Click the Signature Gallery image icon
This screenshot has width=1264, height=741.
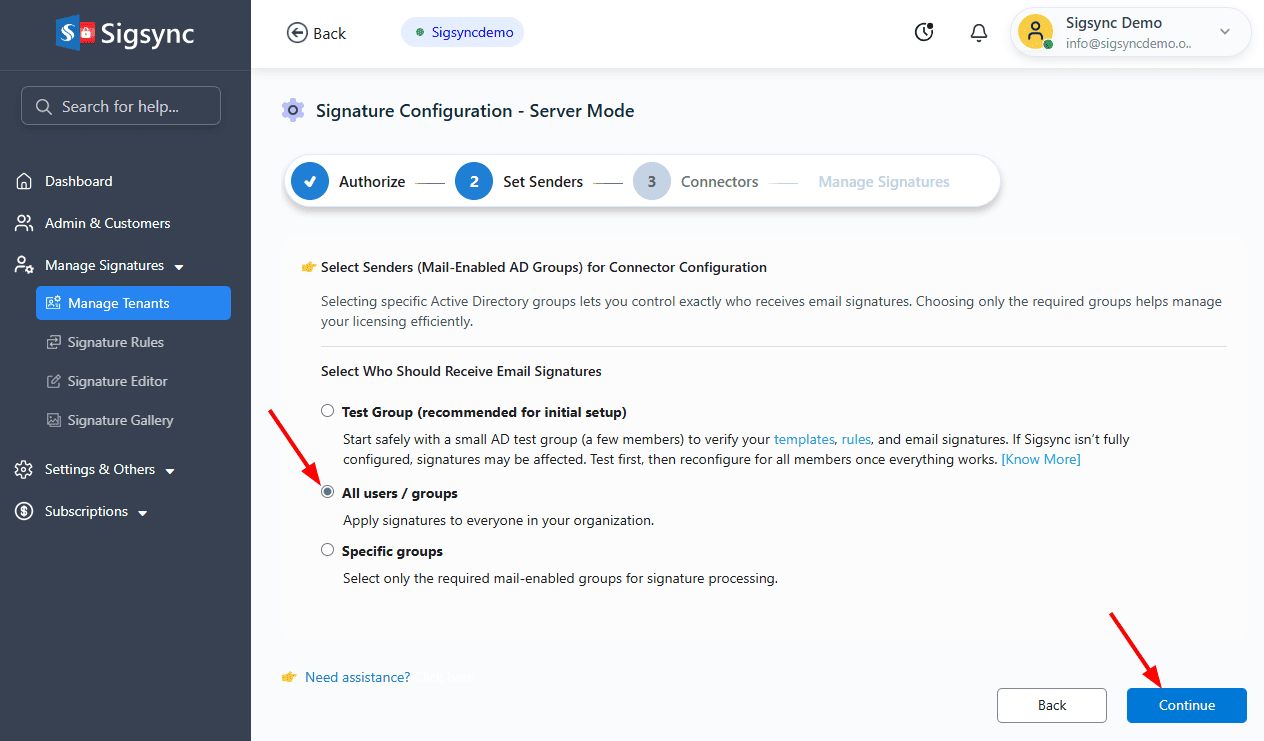click(54, 420)
